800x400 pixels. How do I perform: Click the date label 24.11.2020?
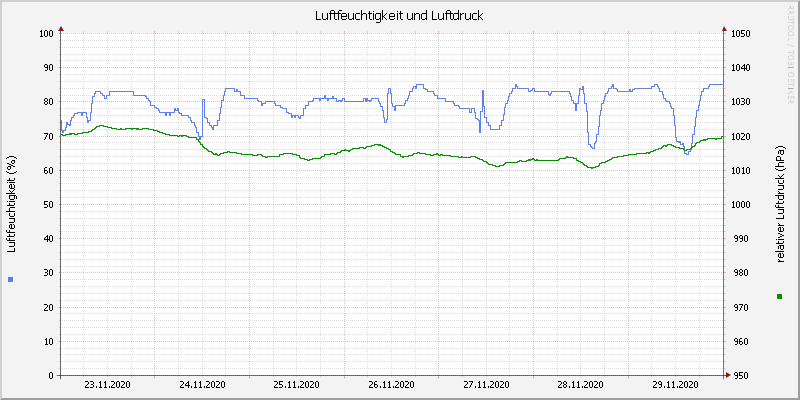pyautogui.click(x=203, y=385)
